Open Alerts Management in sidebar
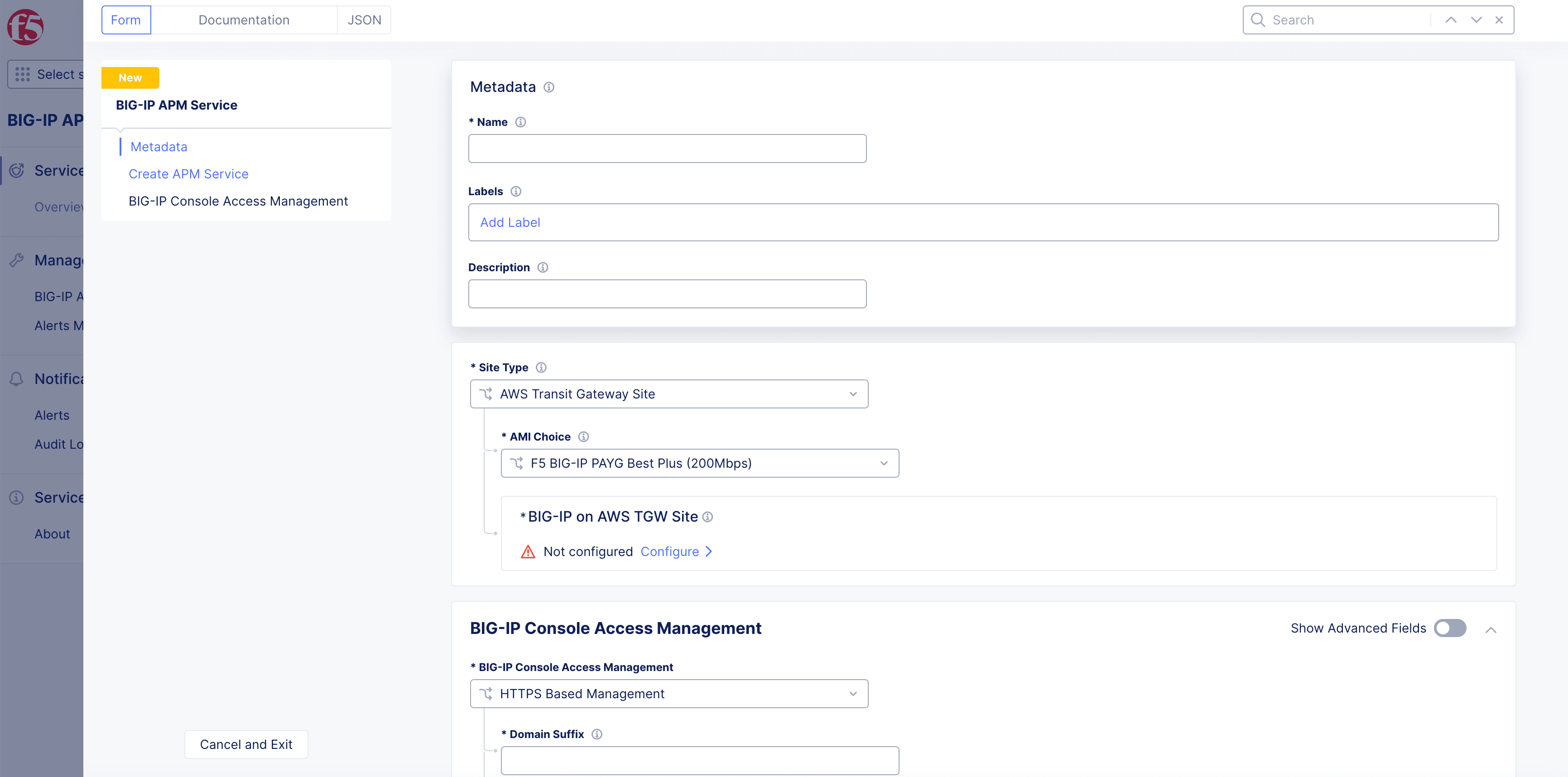 [x=58, y=326]
